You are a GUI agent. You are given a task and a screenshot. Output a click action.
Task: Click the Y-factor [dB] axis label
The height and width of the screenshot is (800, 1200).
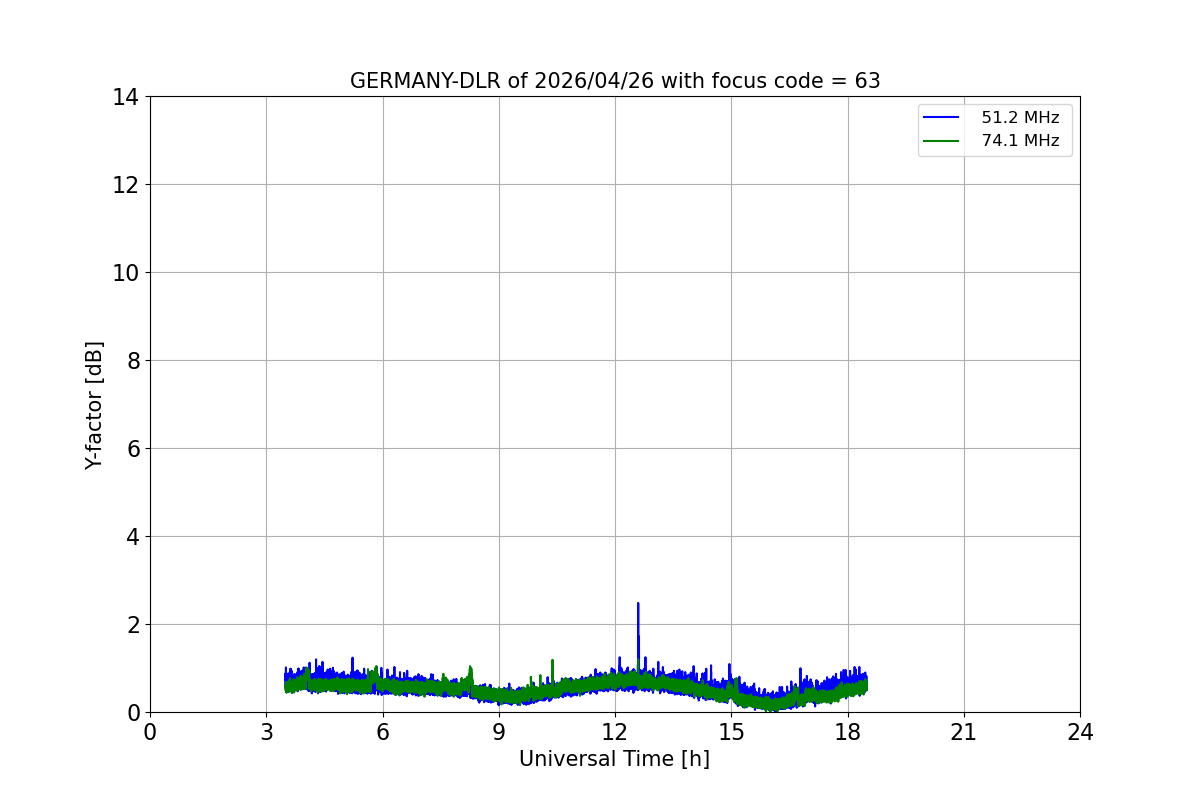[x=94, y=405]
